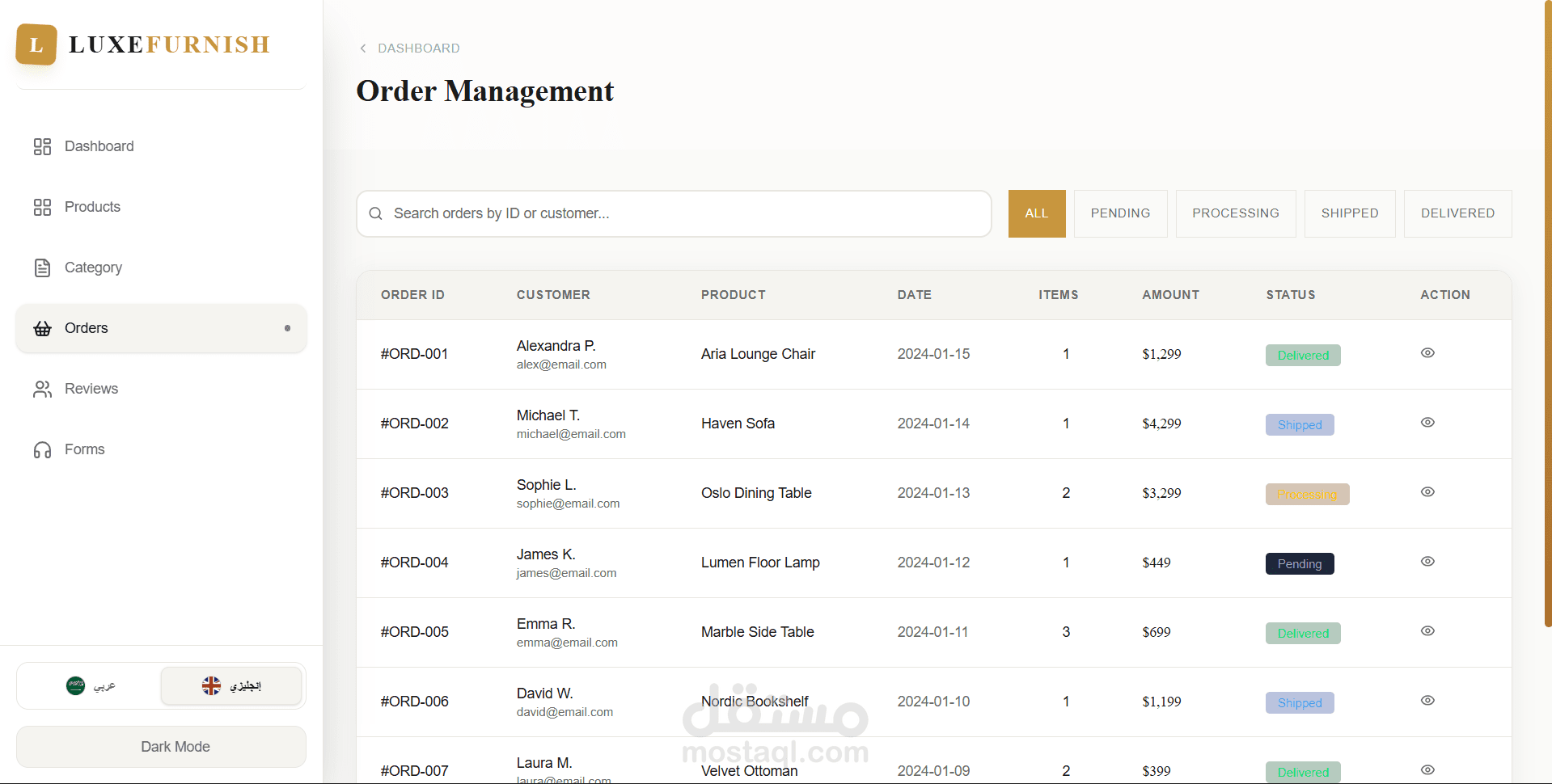Screen dimensions: 1552x784
Task: Filter orders by DELIVERED
Action: (x=1457, y=213)
